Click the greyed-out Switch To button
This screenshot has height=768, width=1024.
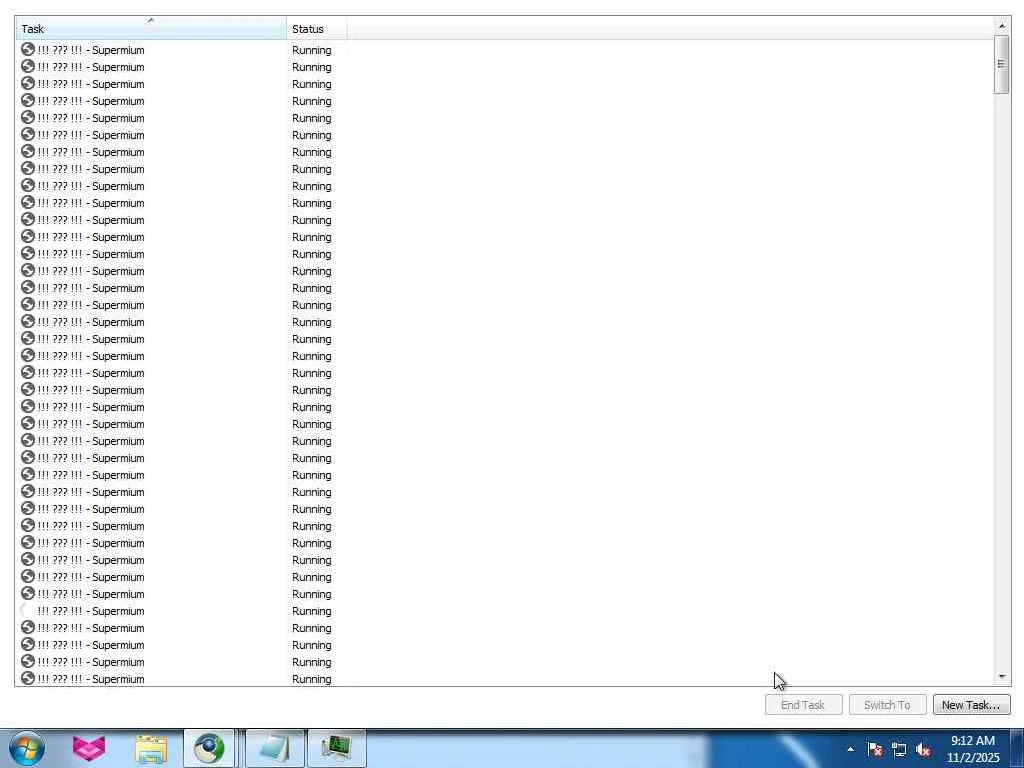point(887,705)
